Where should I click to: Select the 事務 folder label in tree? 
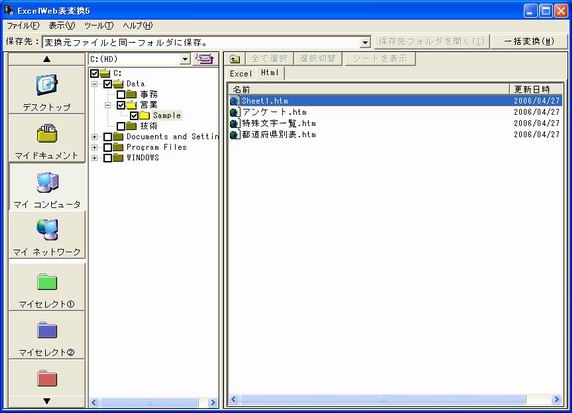pyautogui.click(x=149, y=94)
